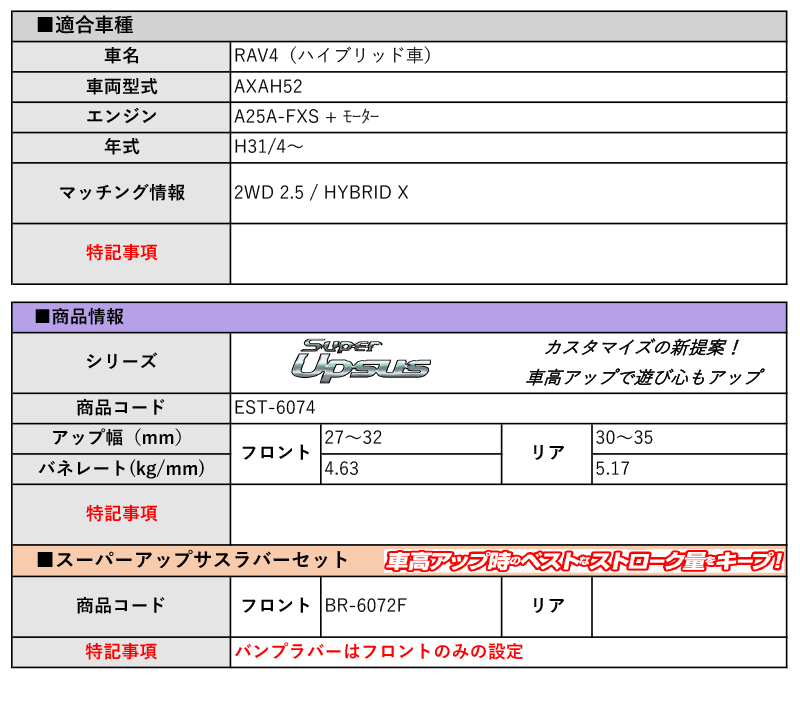This screenshot has height=709, width=800.
Task: Click the red stroke-keep banner graphic
Action: [x=584, y=561]
